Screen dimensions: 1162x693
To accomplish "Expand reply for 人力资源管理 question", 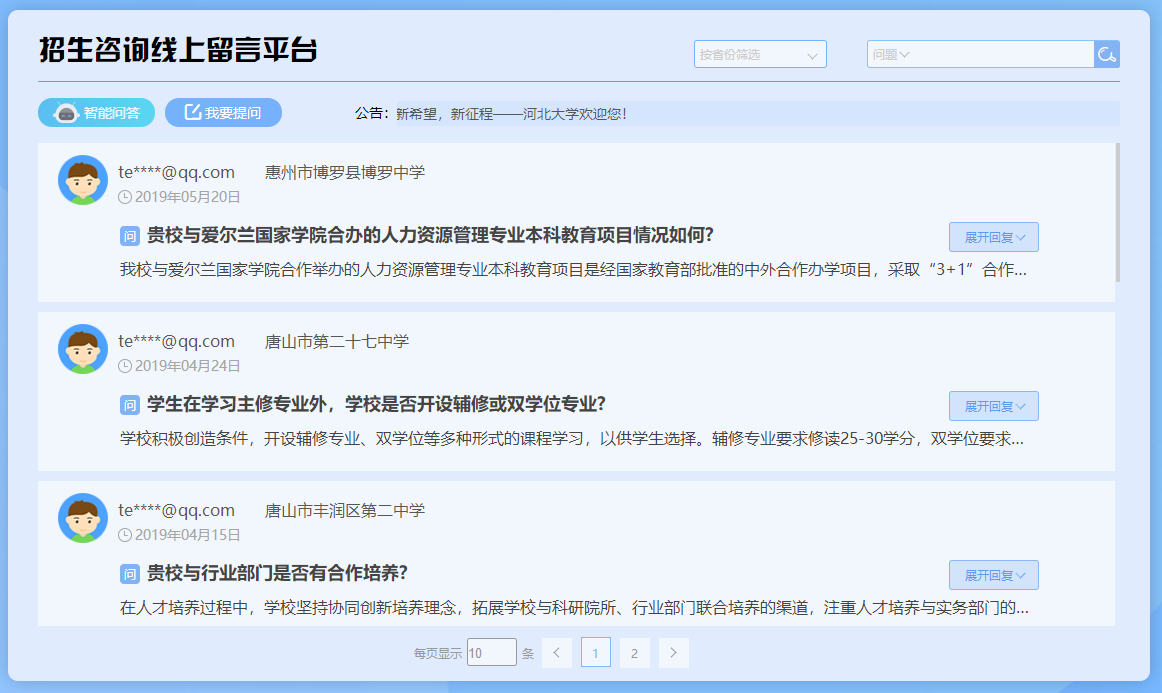I will 994,237.
